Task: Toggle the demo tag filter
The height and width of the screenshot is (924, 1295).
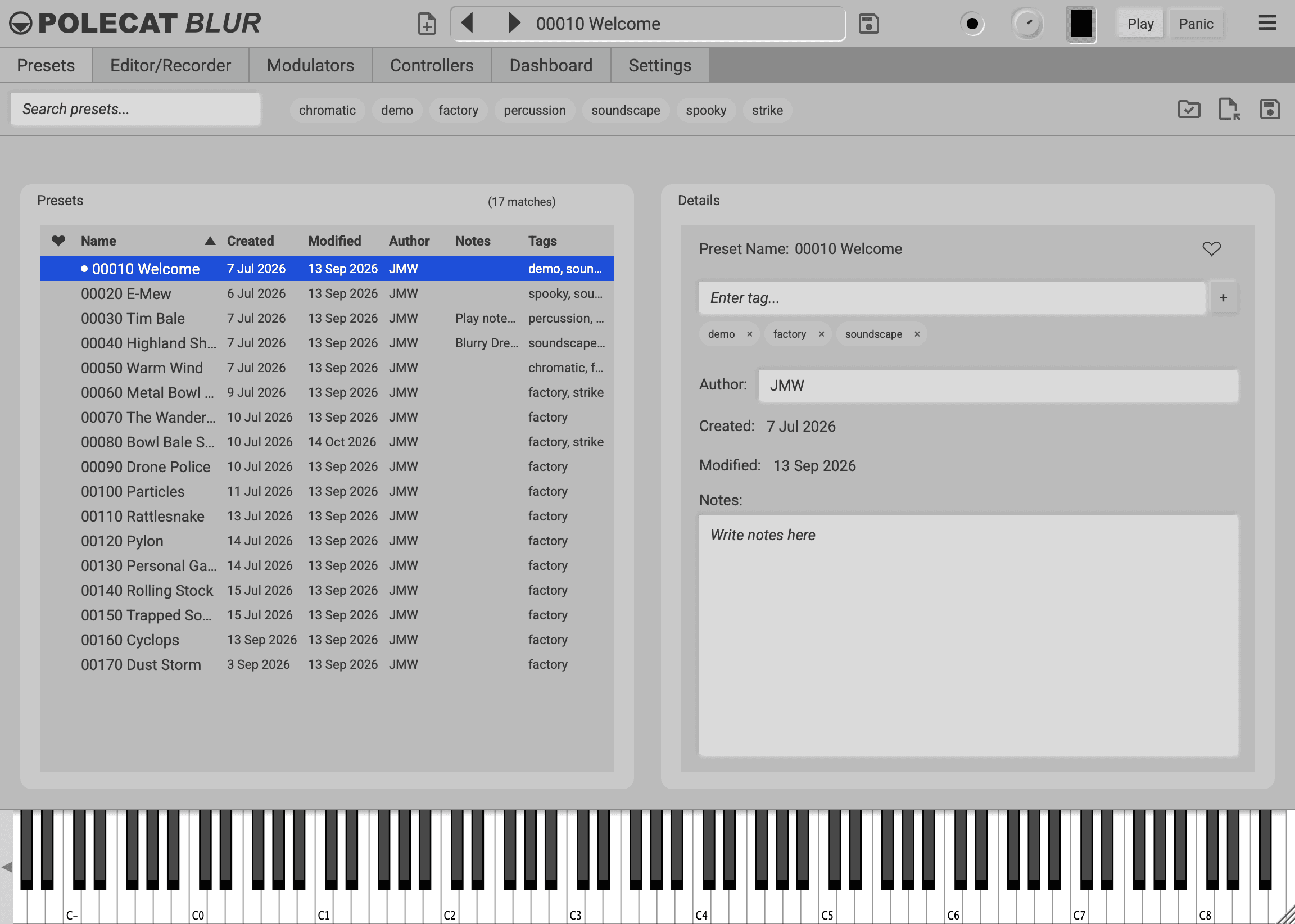Action: tap(397, 110)
